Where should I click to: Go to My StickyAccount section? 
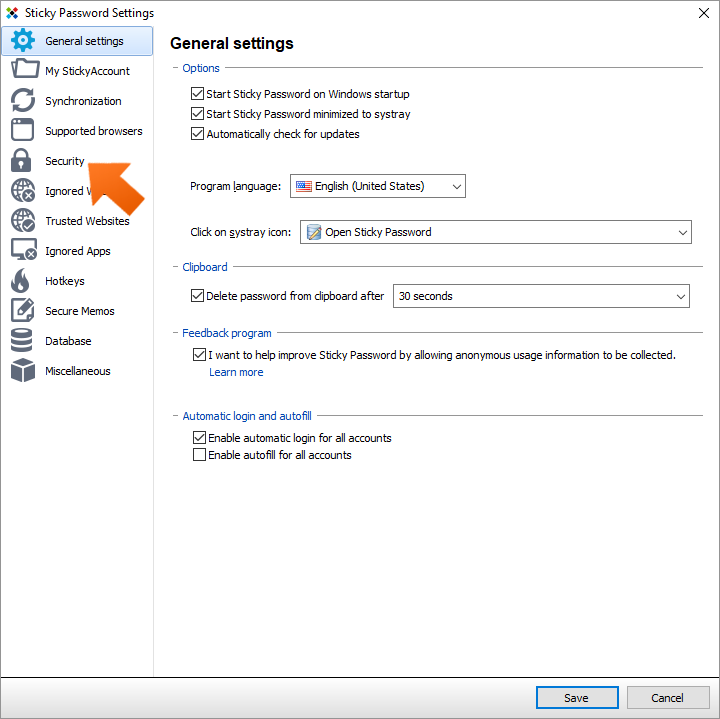click(x=77, y=71)
